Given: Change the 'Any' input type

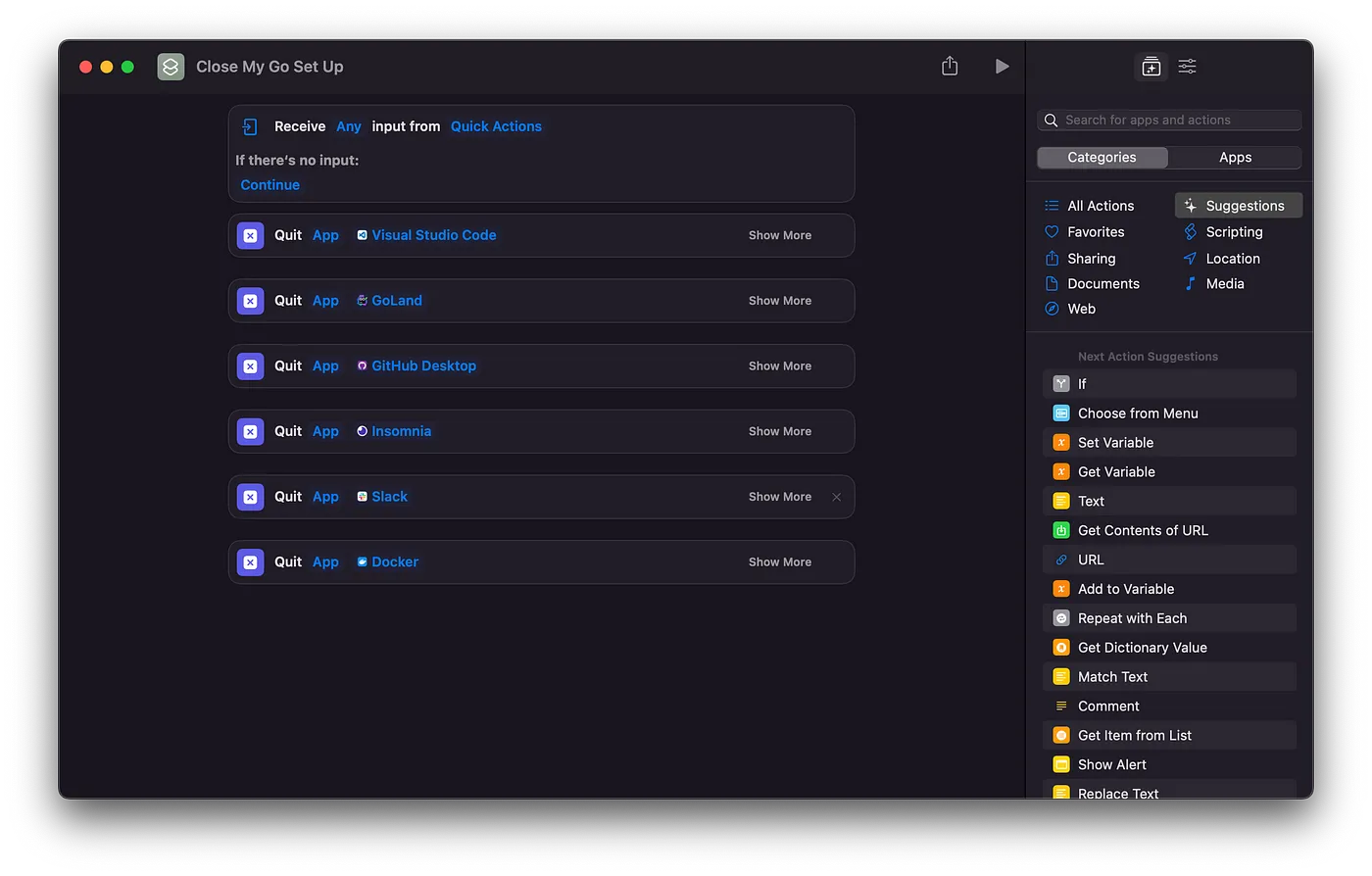Looking at the screenshot, I should (x=349, y=126).
